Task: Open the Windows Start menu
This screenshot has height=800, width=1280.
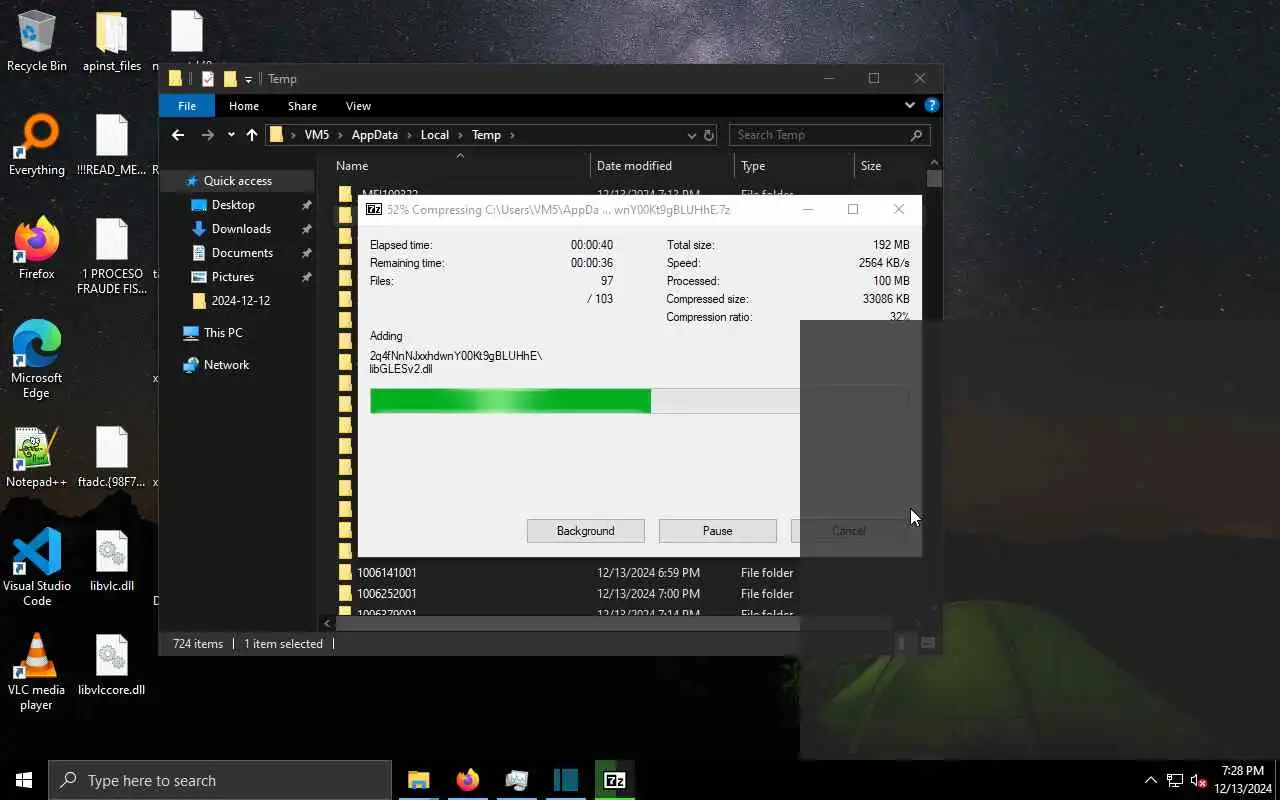Action: [24, 780]
